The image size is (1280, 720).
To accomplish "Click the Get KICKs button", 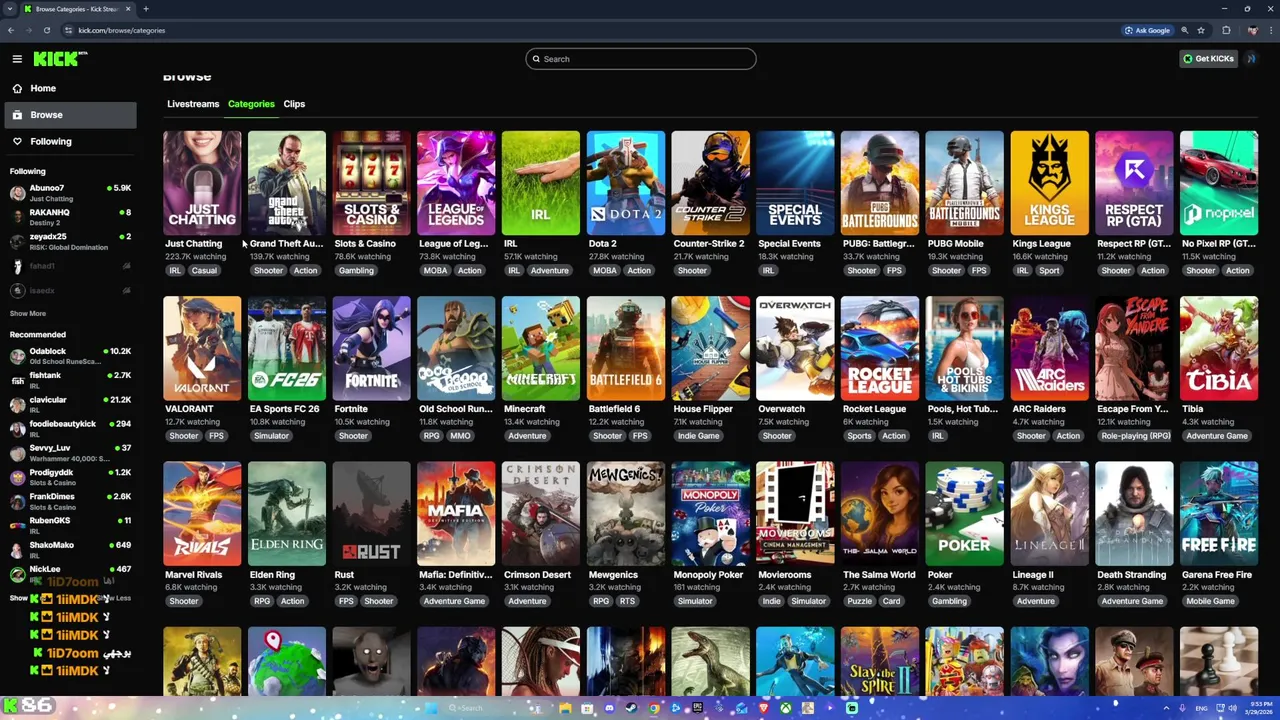I will point(1208,59).
